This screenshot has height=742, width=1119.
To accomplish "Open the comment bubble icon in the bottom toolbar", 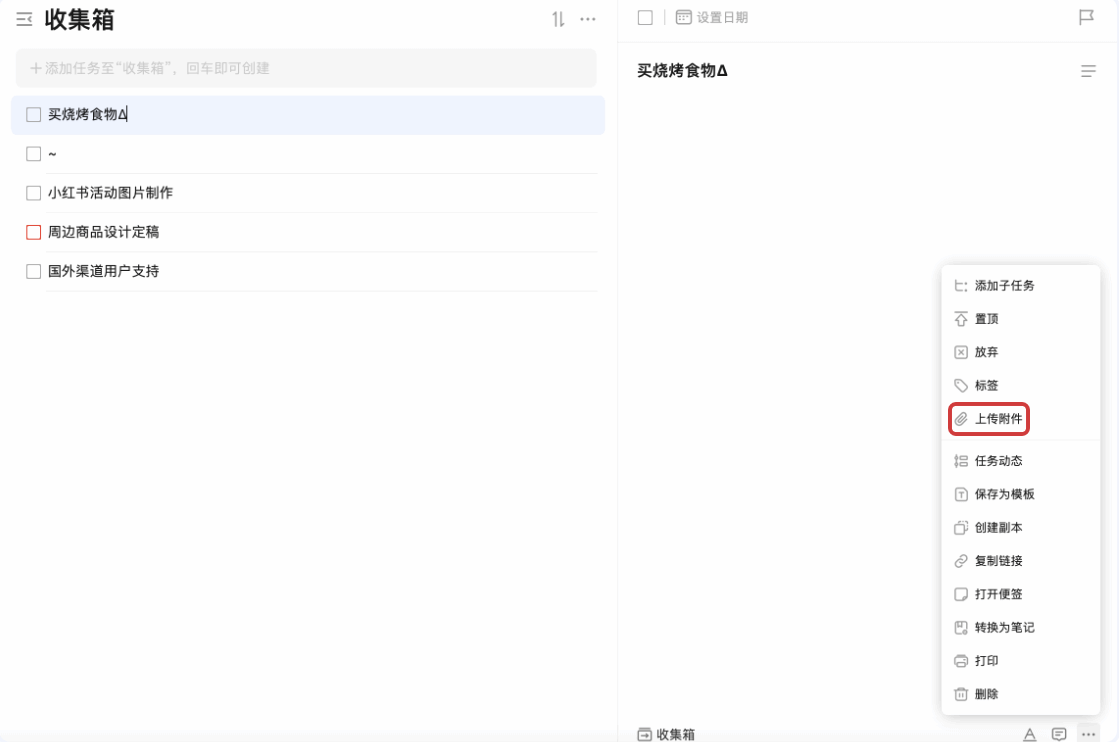I will (1056, 734).
